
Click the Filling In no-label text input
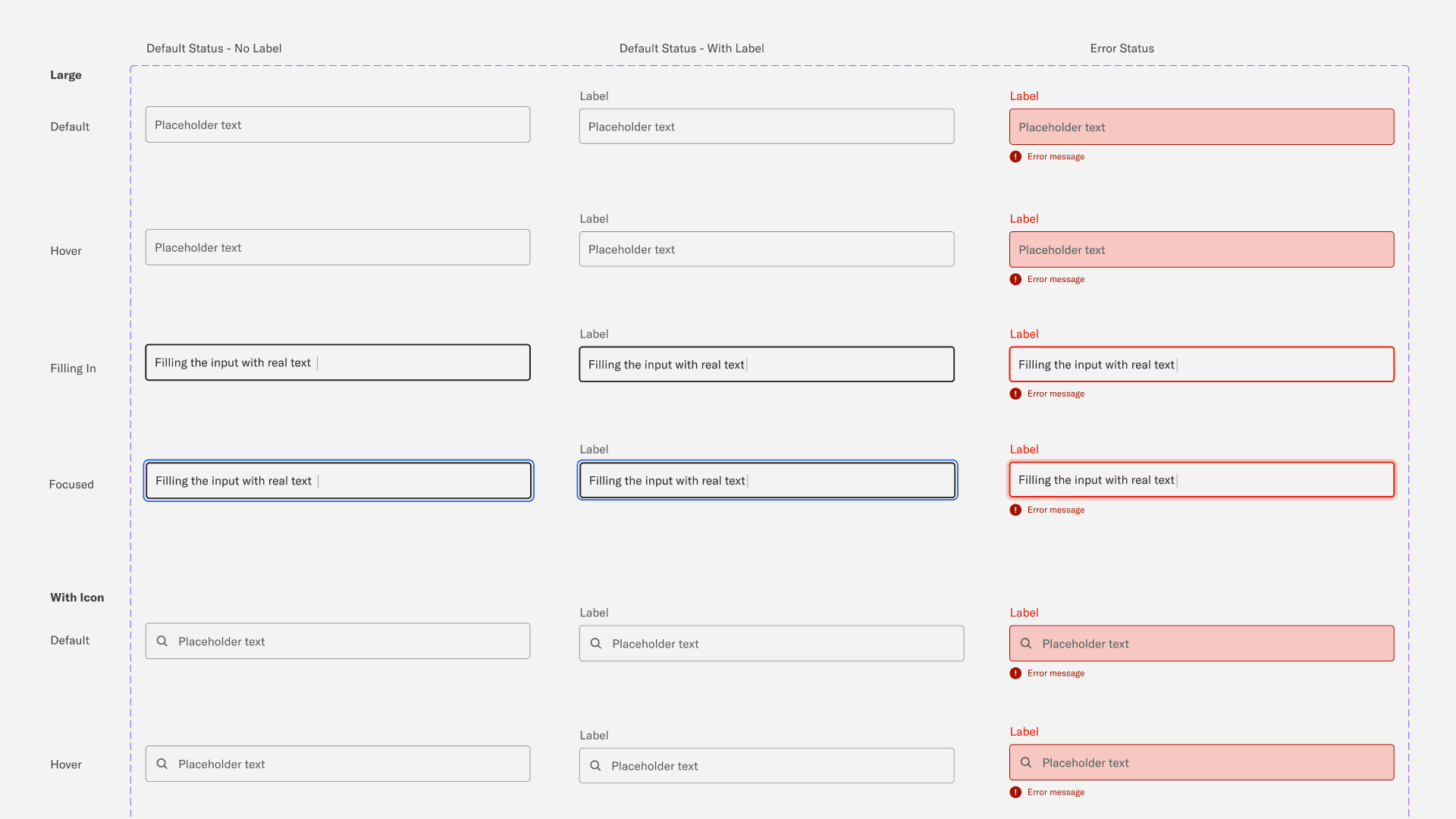coord(337,363)
